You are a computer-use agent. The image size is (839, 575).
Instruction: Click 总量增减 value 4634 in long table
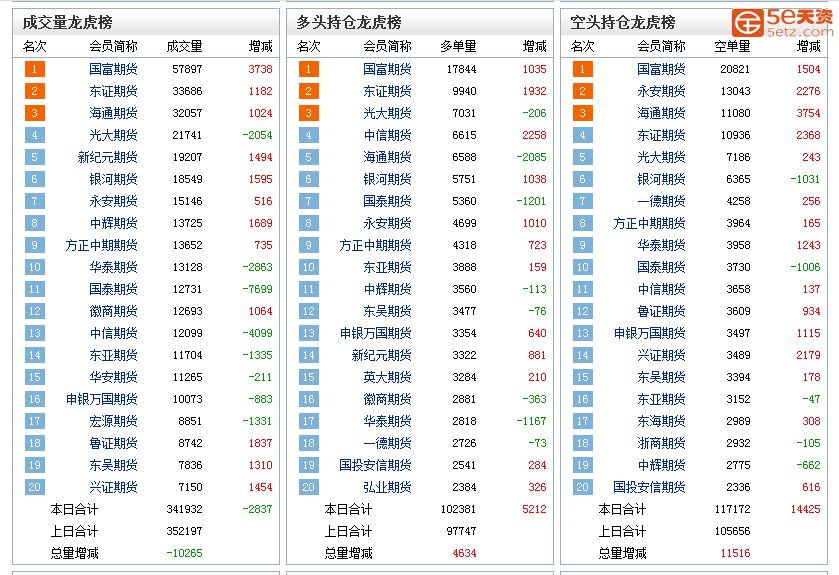464,553
